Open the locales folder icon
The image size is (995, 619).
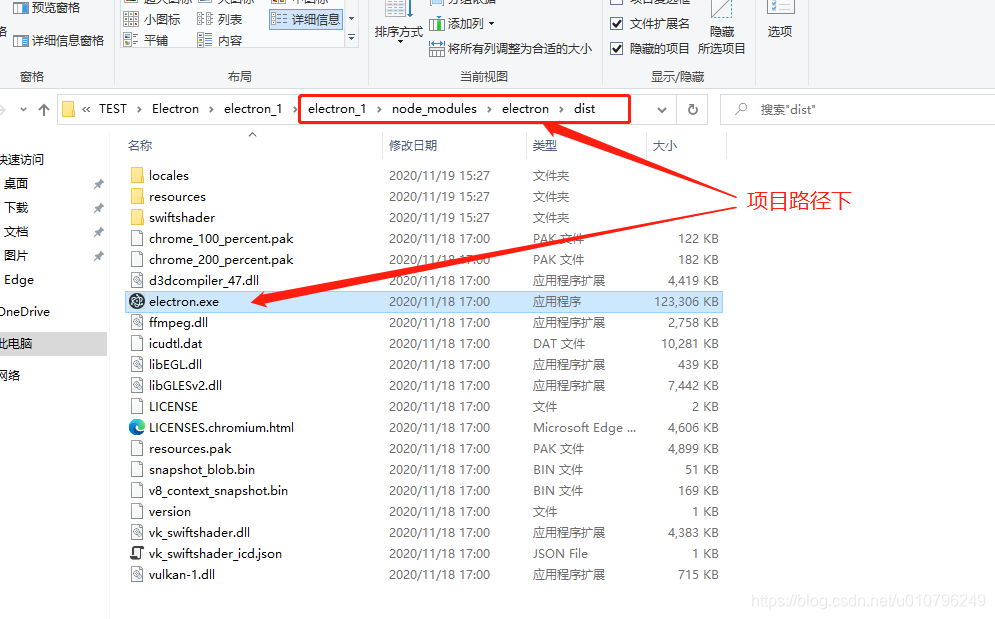(x=136, y=175)
